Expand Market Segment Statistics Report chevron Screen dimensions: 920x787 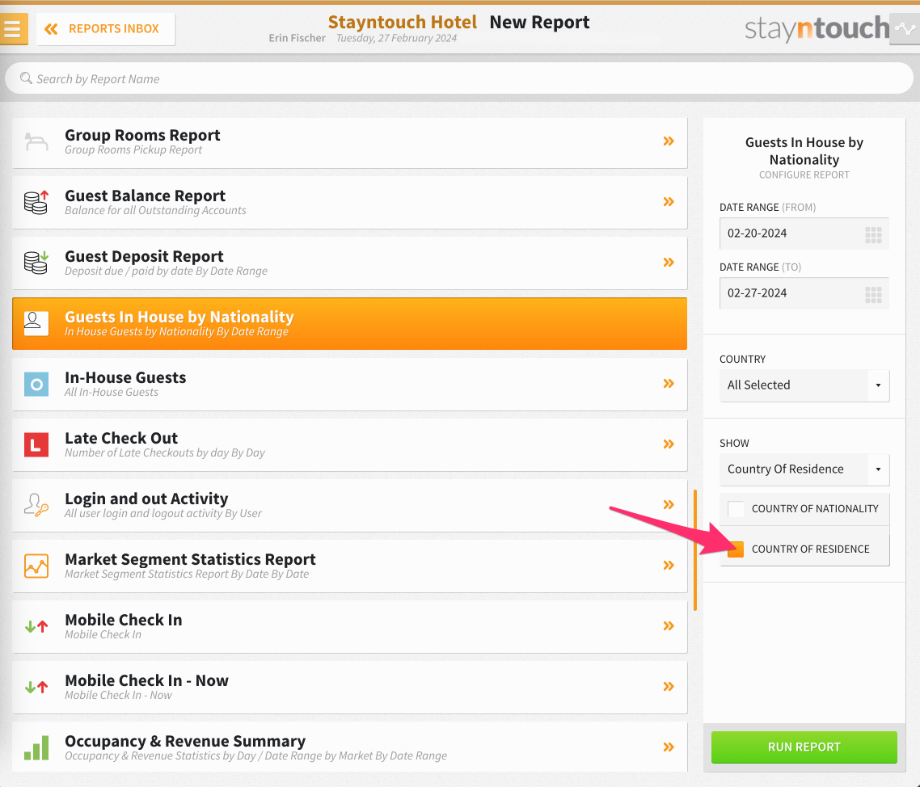pyautogui.click(x=669, y=565)
